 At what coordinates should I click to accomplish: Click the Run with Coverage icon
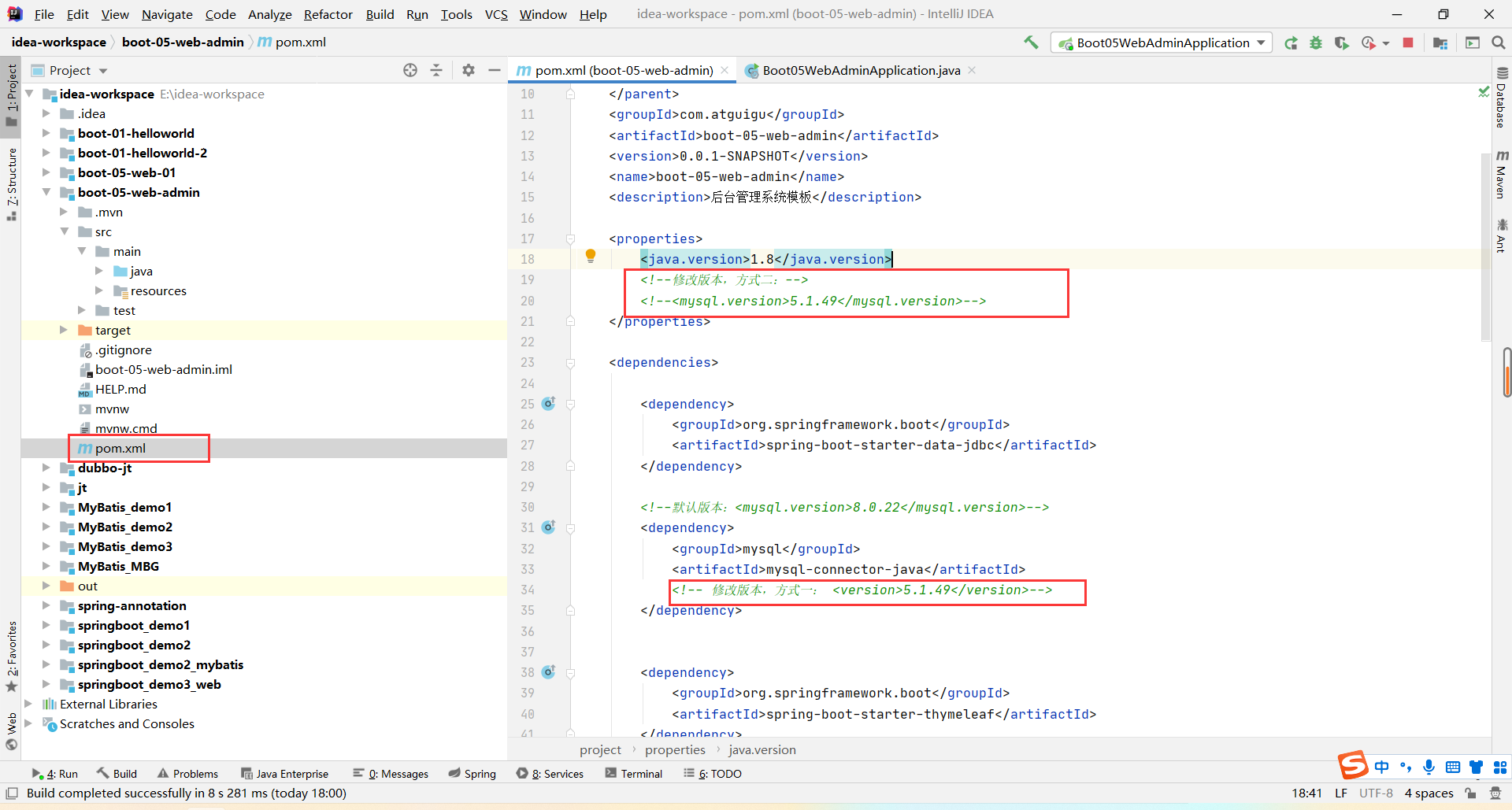click(1341, 43)
